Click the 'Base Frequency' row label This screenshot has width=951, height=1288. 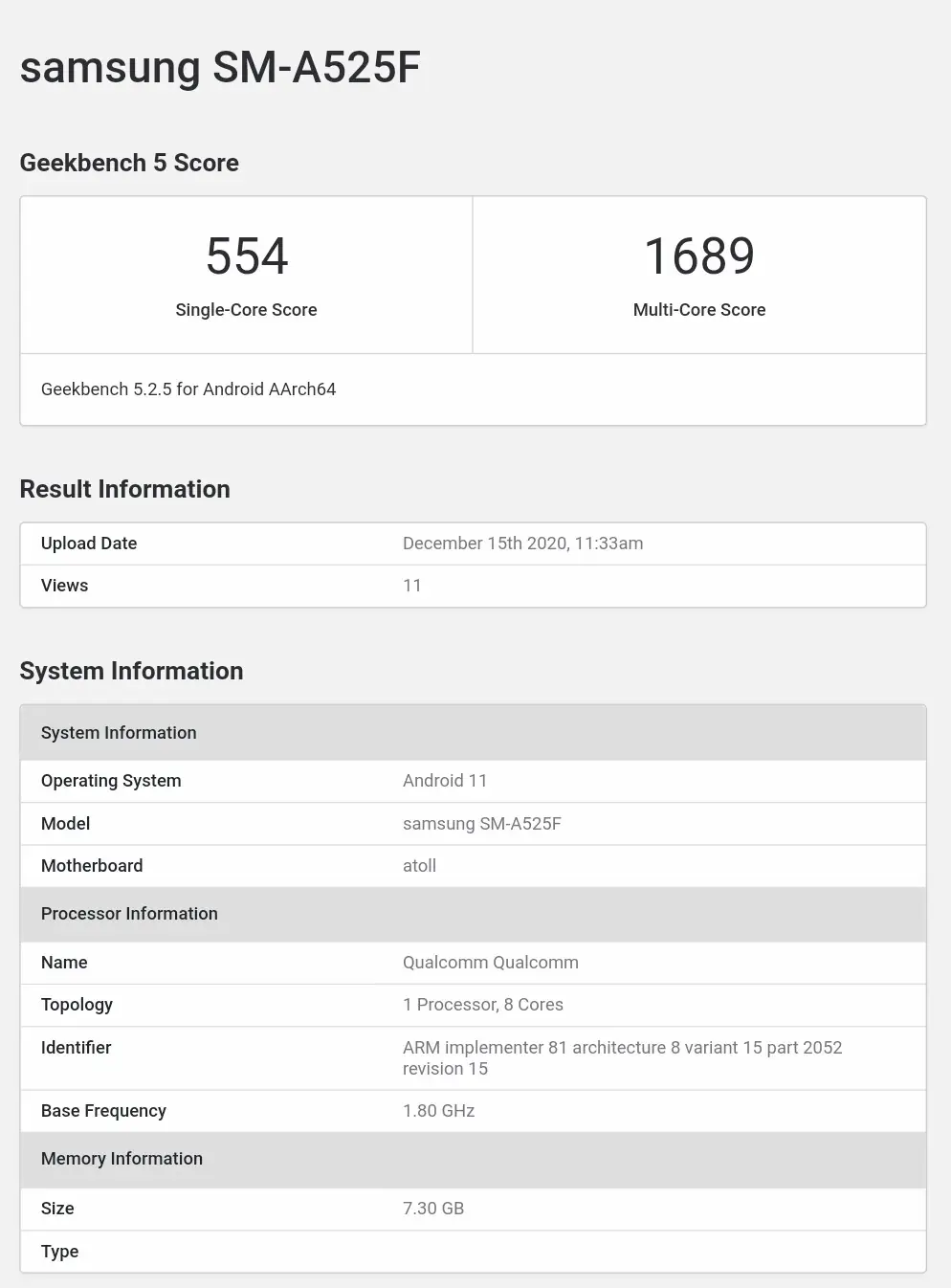(103, 1111)
